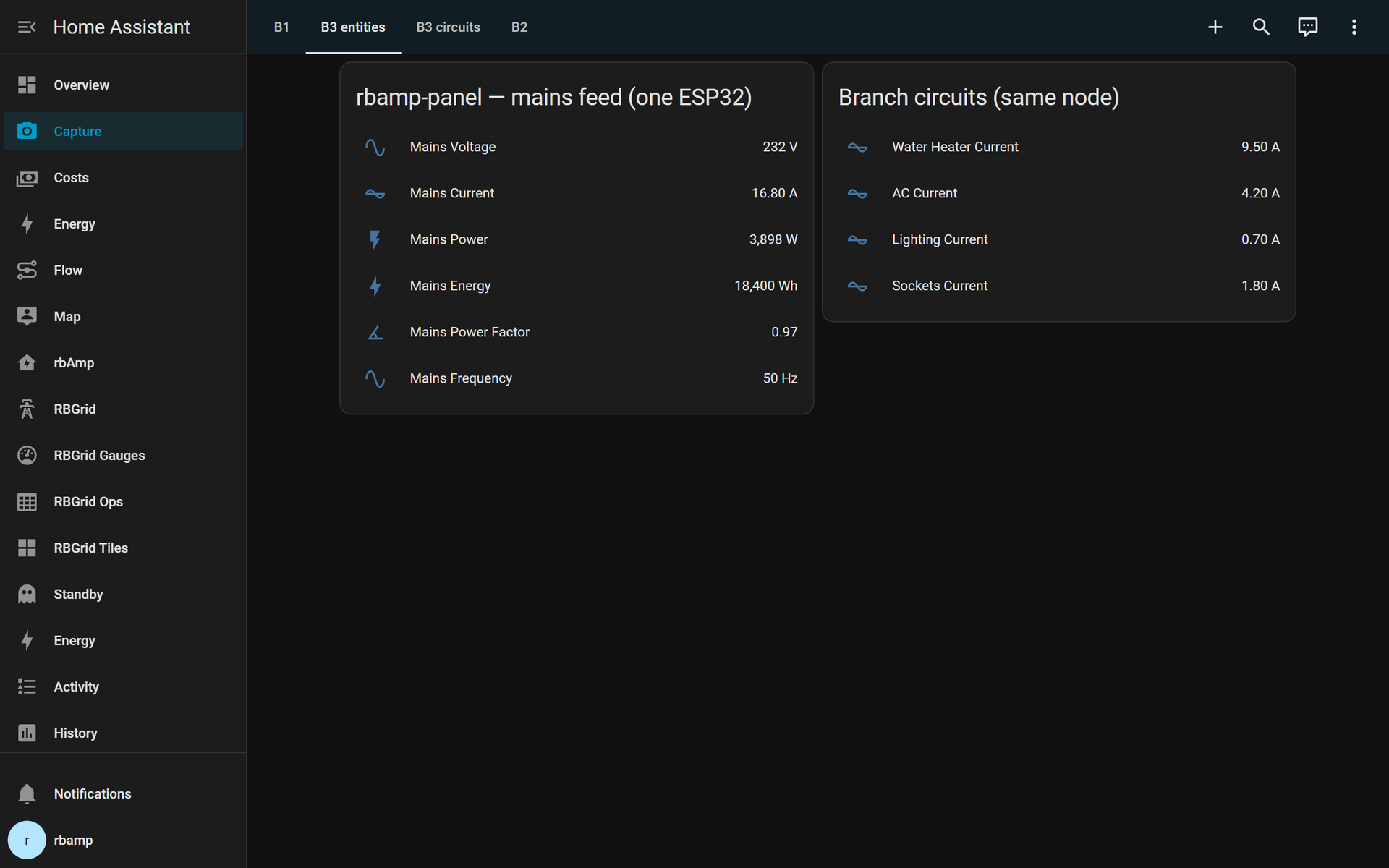1389x868 pixels.
Task: Open the Assist chat icon
Action: (x=1308, y=27)
